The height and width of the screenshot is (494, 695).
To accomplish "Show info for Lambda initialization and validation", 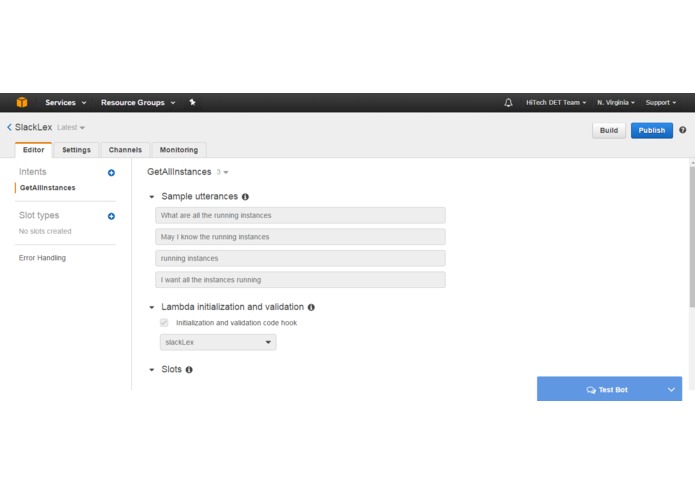I will click(311, 307).
